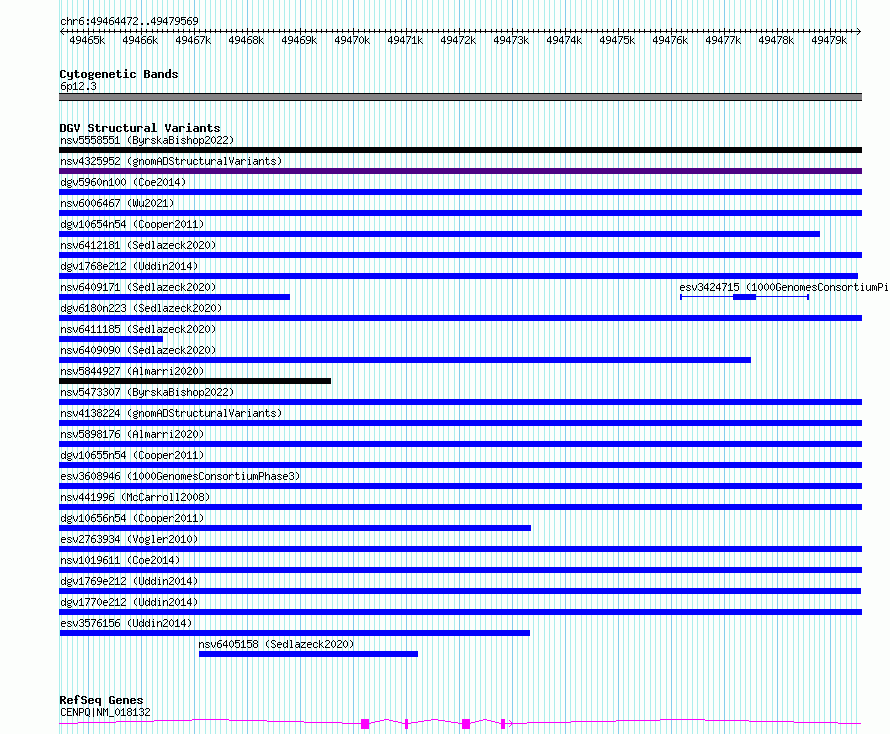Select variant dgv10655n54 (Cooper2011)

(x=132, y=455)
